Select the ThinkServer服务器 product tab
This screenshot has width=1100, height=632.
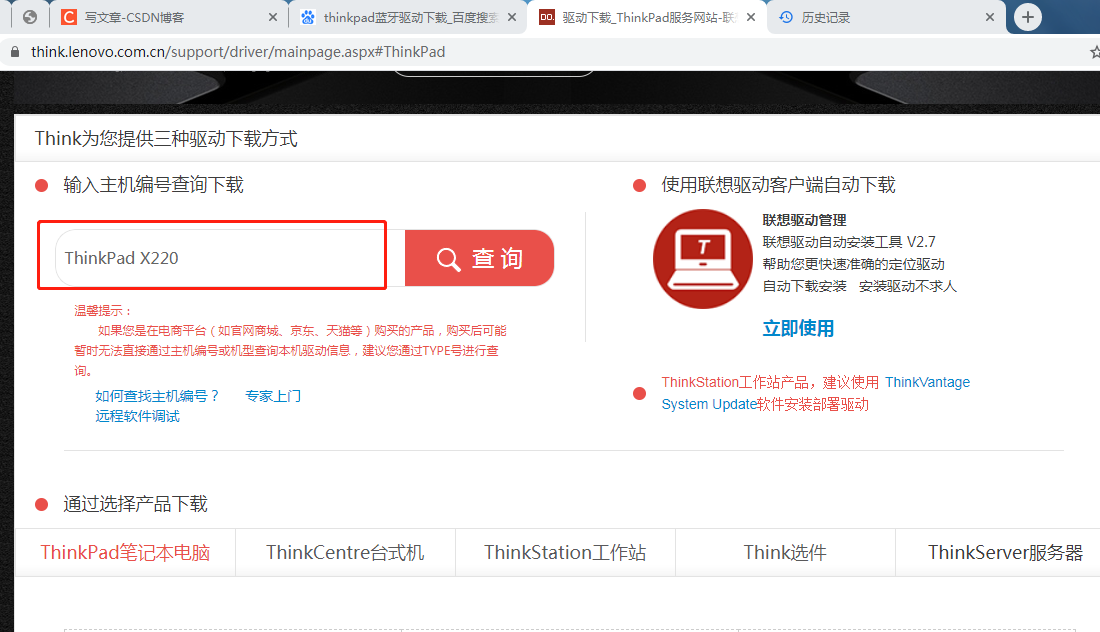click(1005, 553)
